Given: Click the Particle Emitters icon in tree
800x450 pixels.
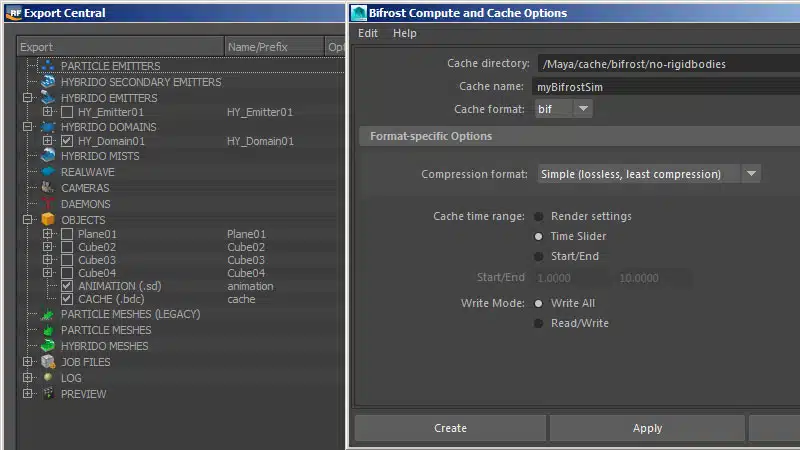Looking at the screenshot, I should 47,66.
